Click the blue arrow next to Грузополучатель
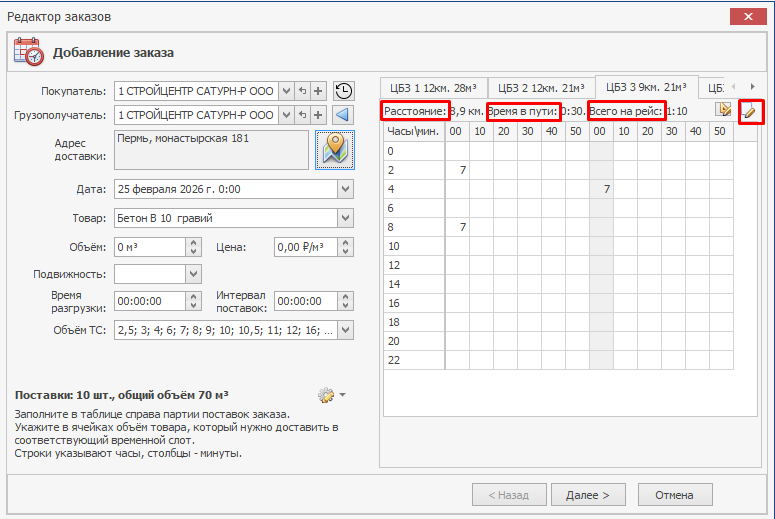This screenshot has width=775, height=519. tap(343, 115)
